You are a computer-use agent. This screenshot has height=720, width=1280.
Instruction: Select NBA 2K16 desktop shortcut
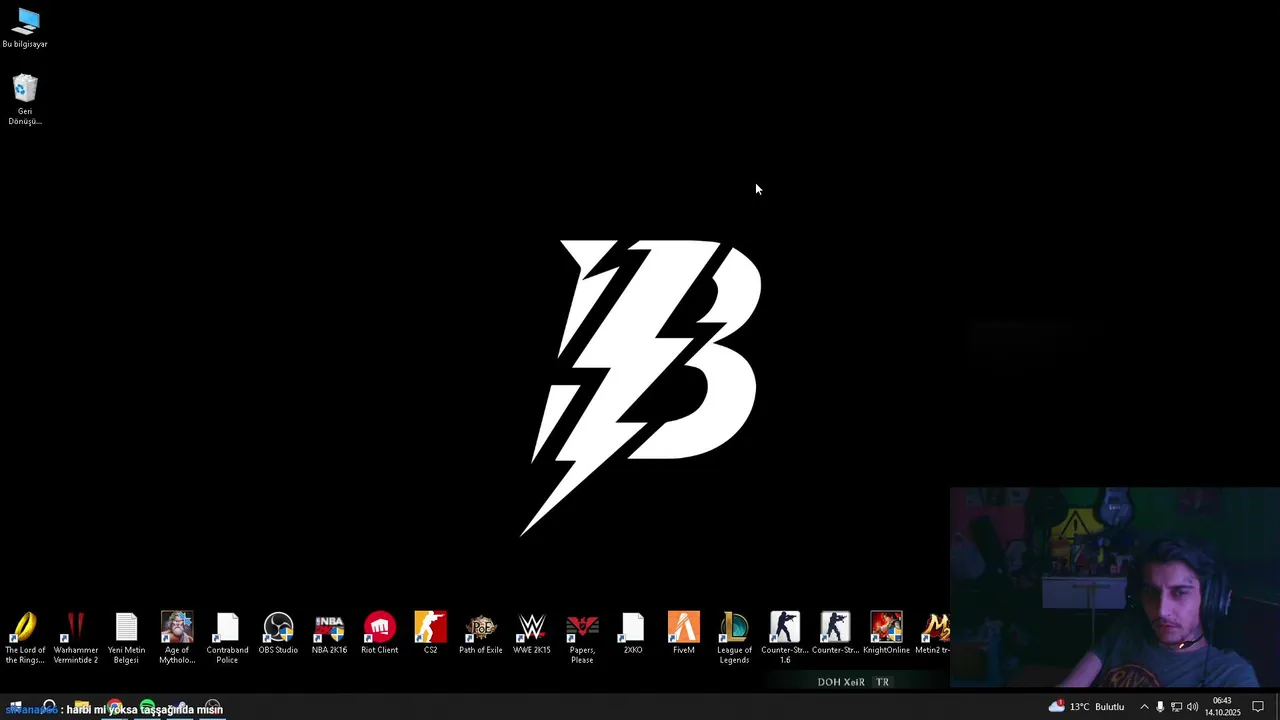(329, 634)
